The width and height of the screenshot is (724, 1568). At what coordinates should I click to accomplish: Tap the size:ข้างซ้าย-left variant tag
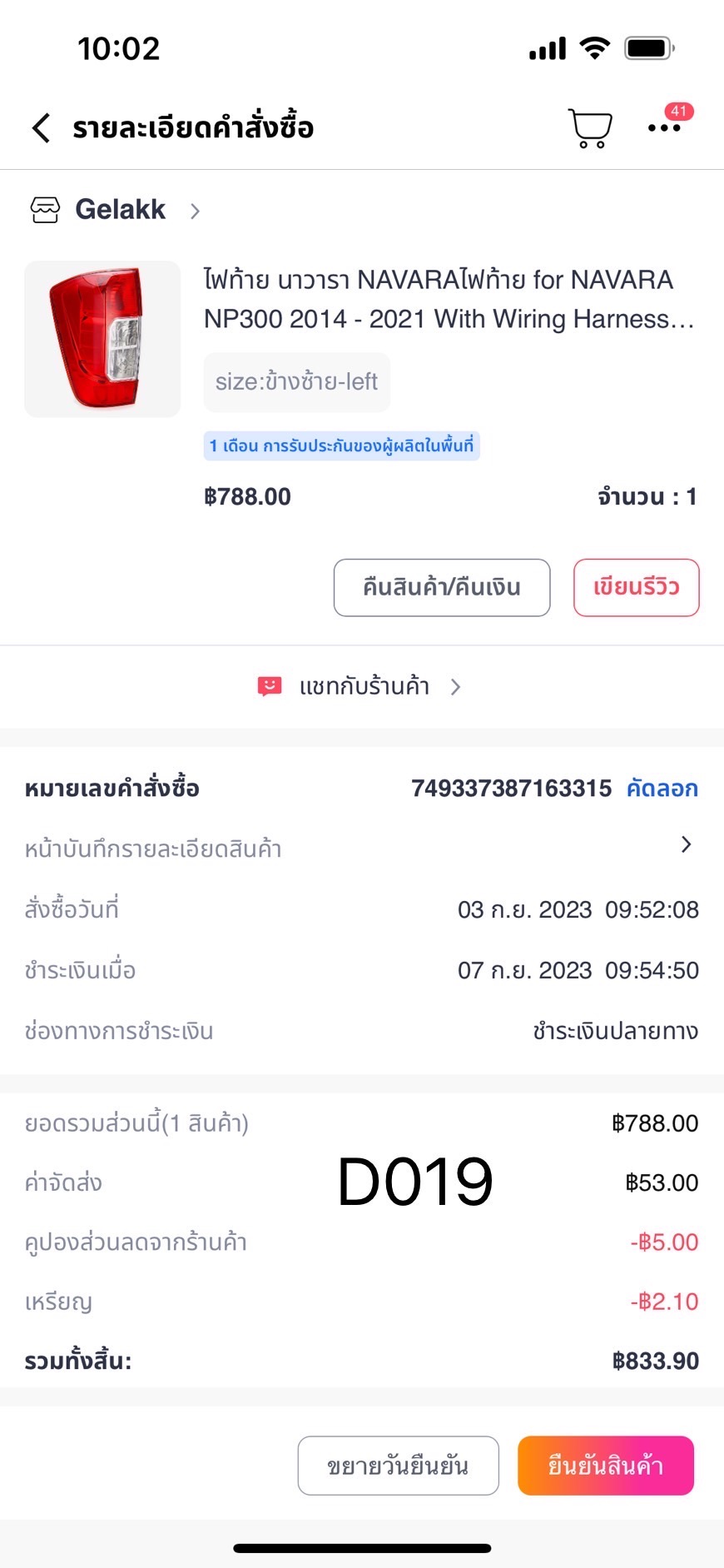pyautogui.click(x=296, y=382)
